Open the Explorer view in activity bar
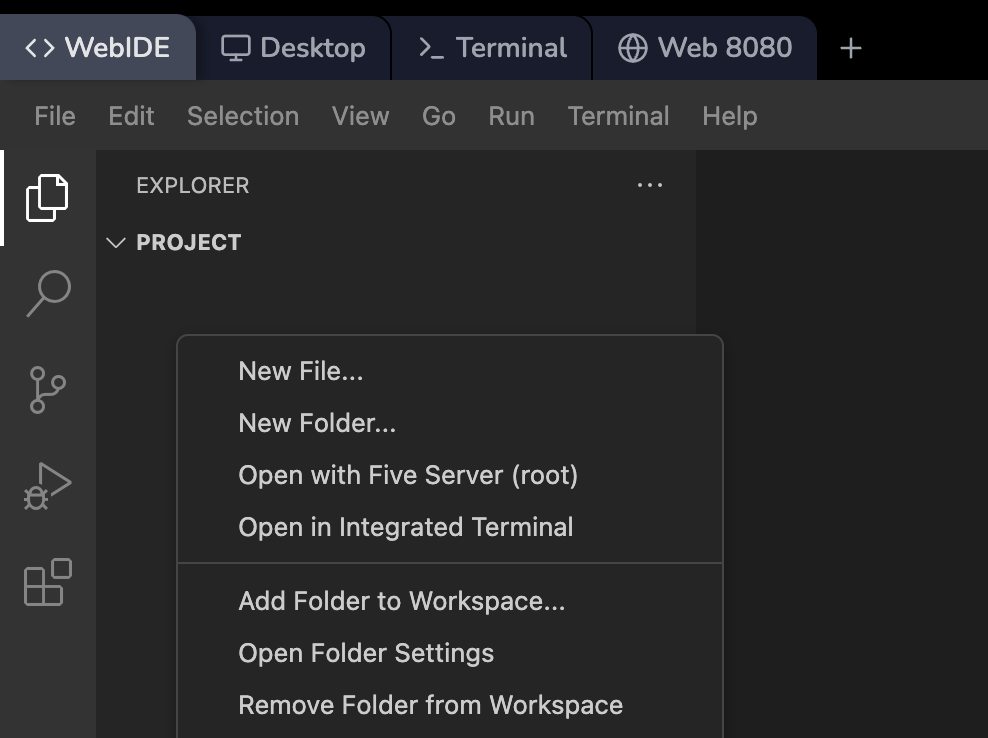988x738 pixels. coord(47,197)
